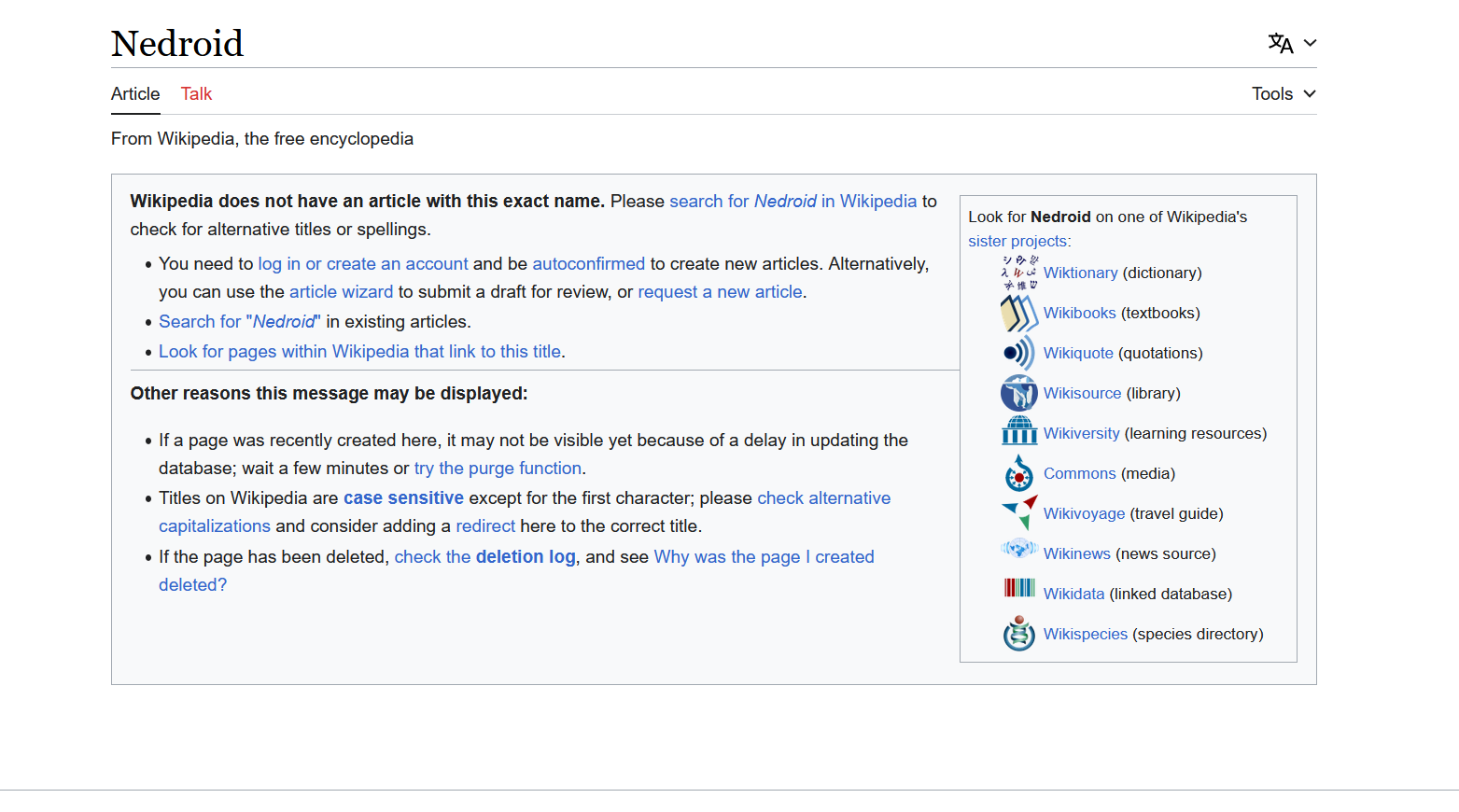Image resolution: width=1459 pixels, height=812 pixels.
Task: Open the 'article wizard' link
Action: pos(341,291)
